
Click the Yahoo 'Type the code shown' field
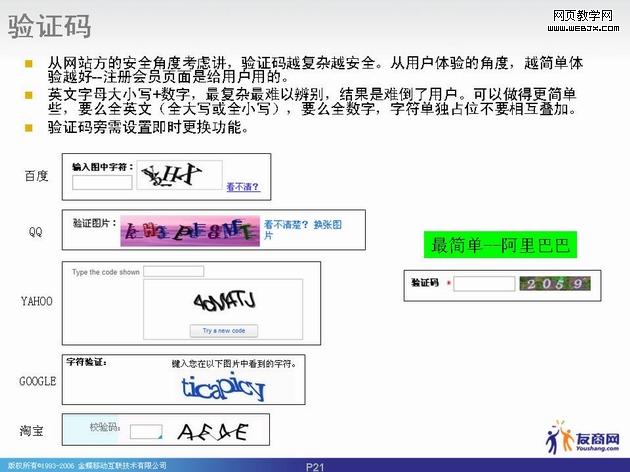(174, 271)
